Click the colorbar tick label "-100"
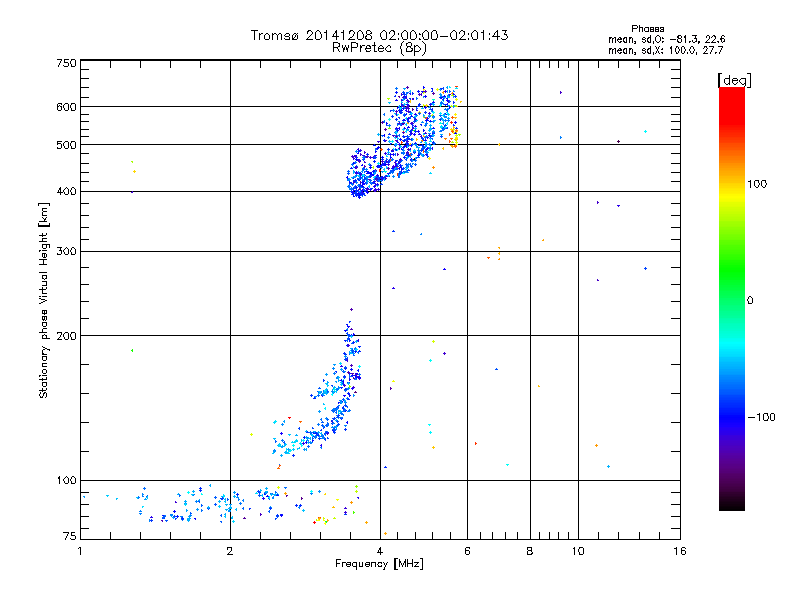 [761, 417]
